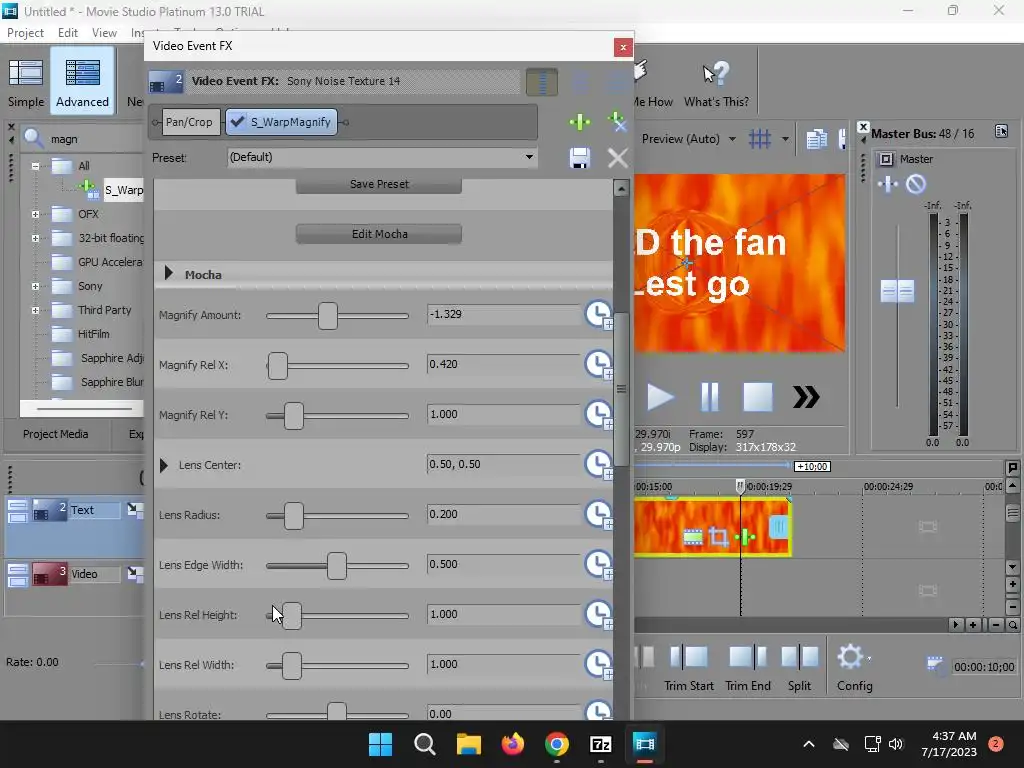Viewport: 1024px width, 768px height.
Task: Click the master bus mute circle icon
Action: [916, 184]
